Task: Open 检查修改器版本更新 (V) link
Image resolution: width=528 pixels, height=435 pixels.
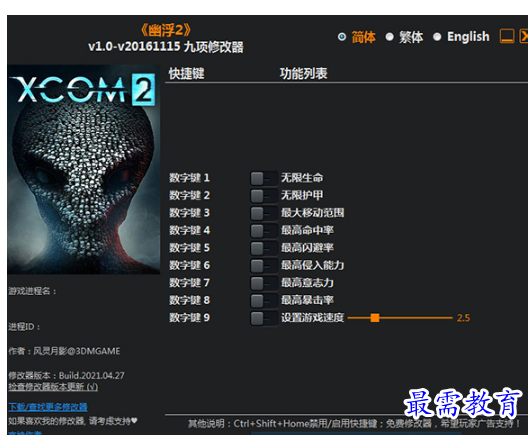Action: pyautogui.click(x=53, y=387)
